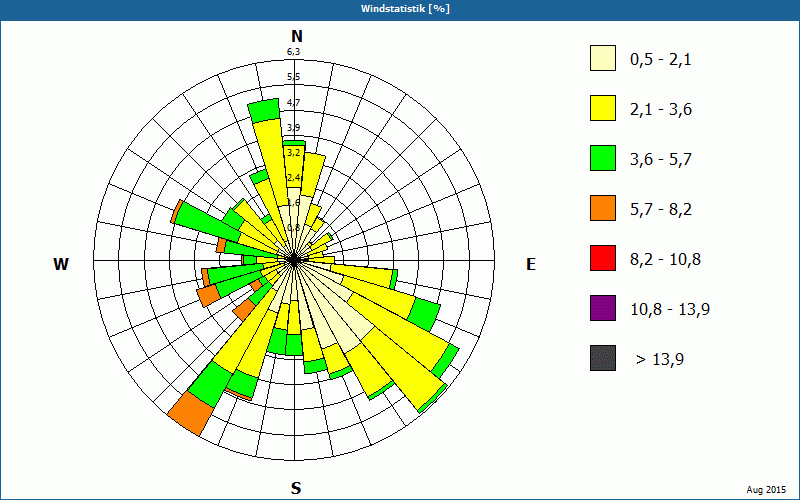This screenshot has height=500, width=800.
Task: Click the pale yellow 0,5 - 2,1 legend swatch
Action: tap(603, 58)
